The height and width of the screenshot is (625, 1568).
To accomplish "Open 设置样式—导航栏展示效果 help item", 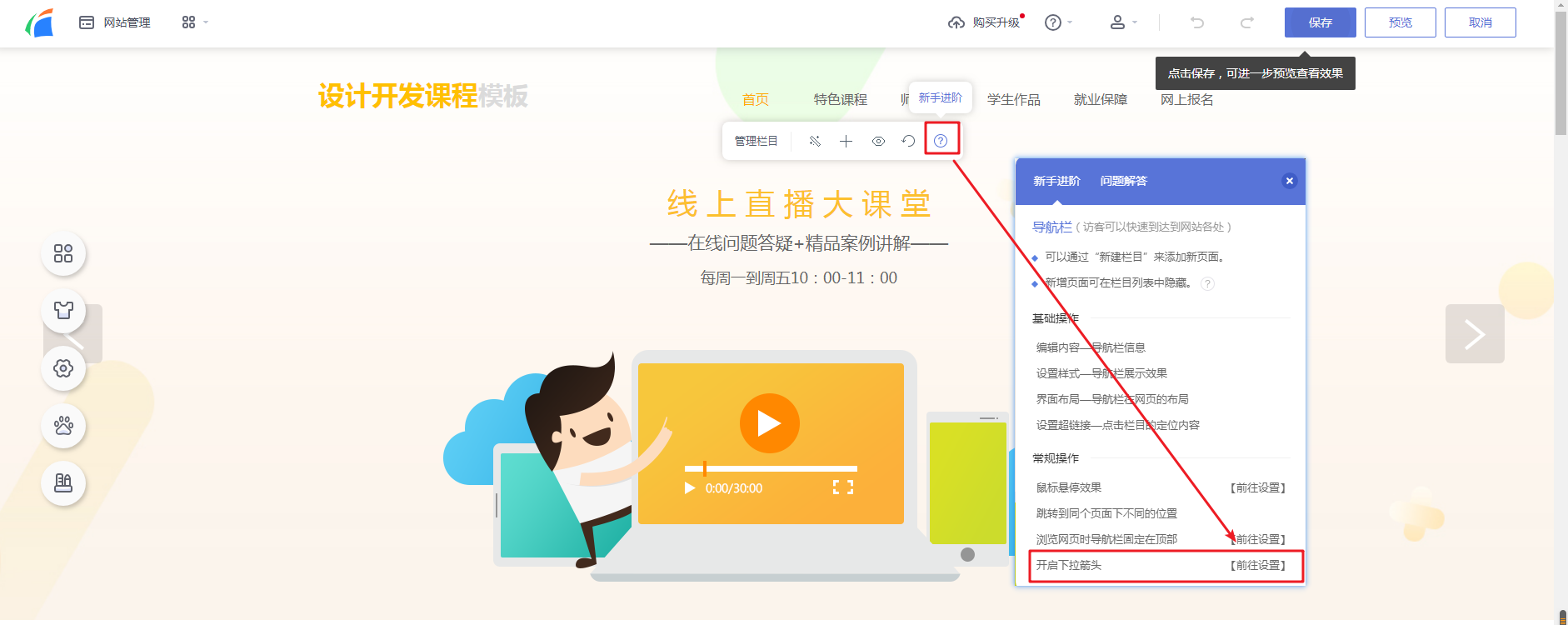I will [1101, 373].
